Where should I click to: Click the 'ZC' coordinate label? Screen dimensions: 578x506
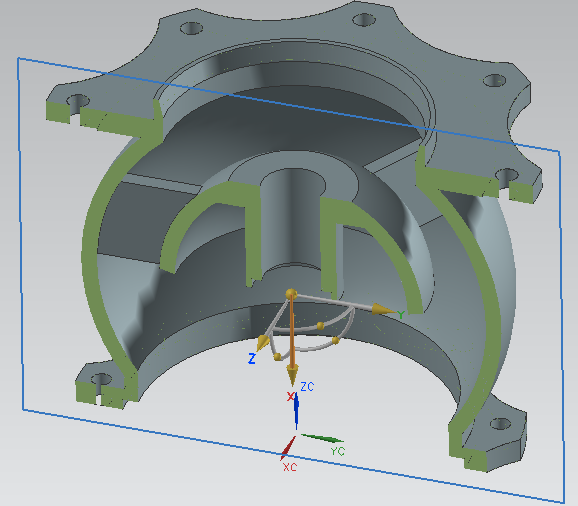coord(307,387)
